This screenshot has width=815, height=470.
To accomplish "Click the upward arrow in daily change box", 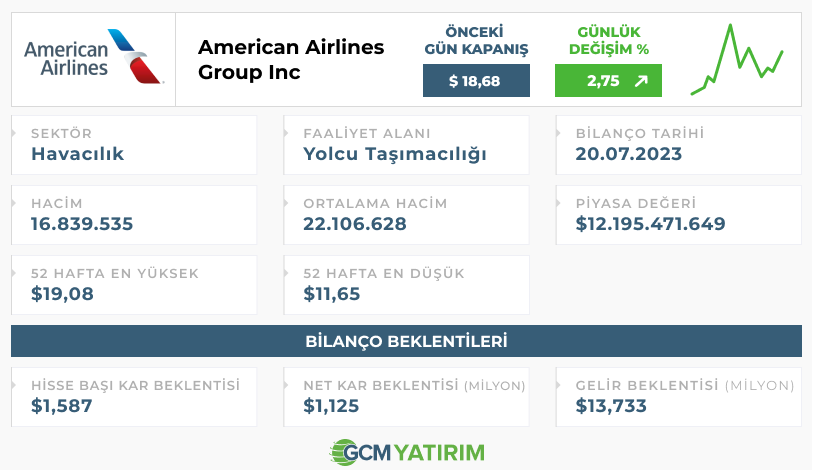I will click(x=642, y=81).
